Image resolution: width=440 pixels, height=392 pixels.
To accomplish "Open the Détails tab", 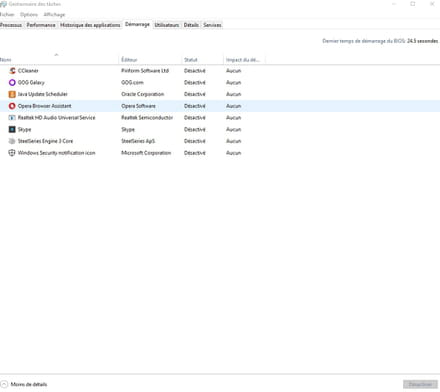I will pos(191,25).
